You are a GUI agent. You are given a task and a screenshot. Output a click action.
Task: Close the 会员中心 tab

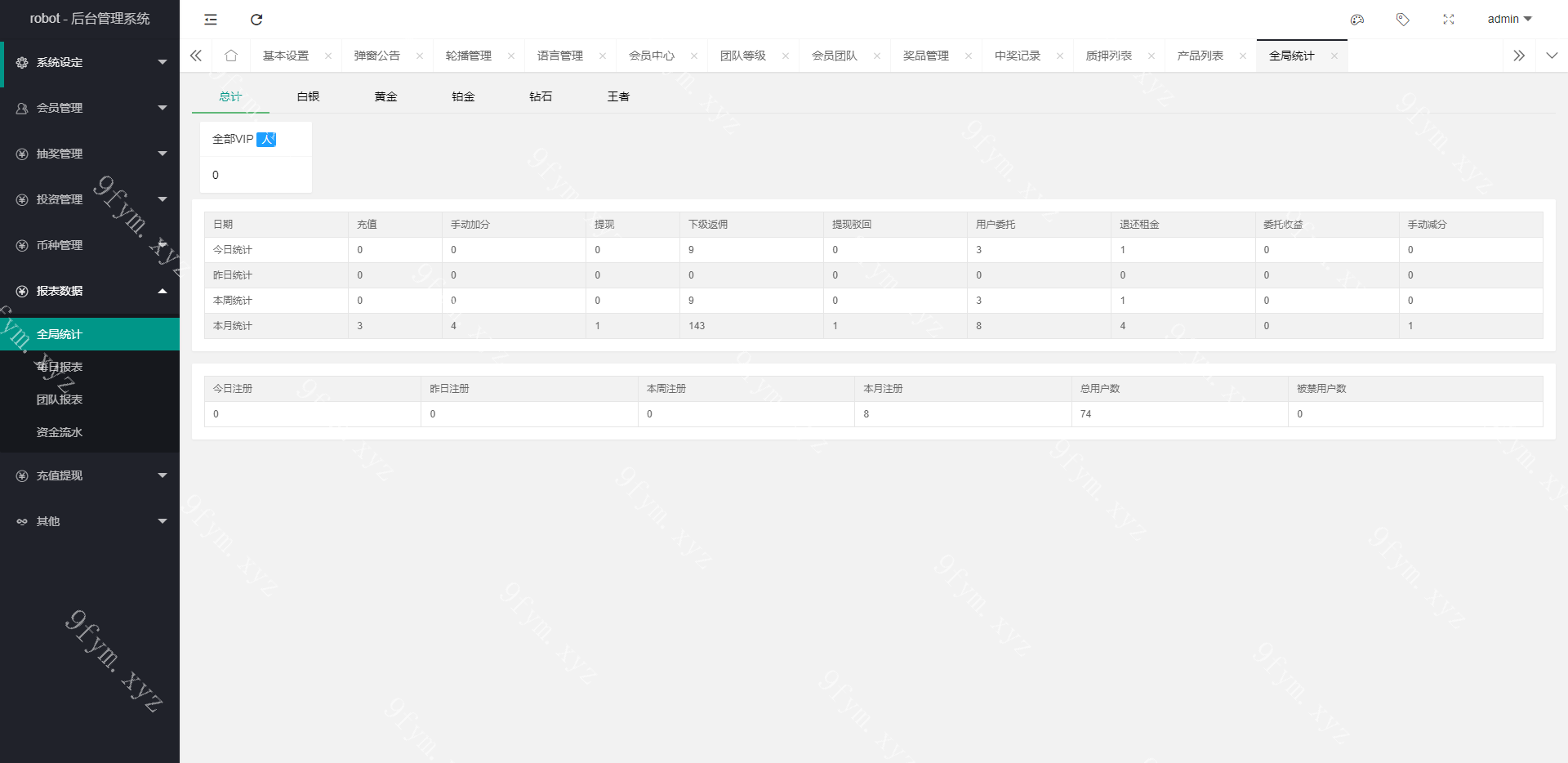click(694, 56)
